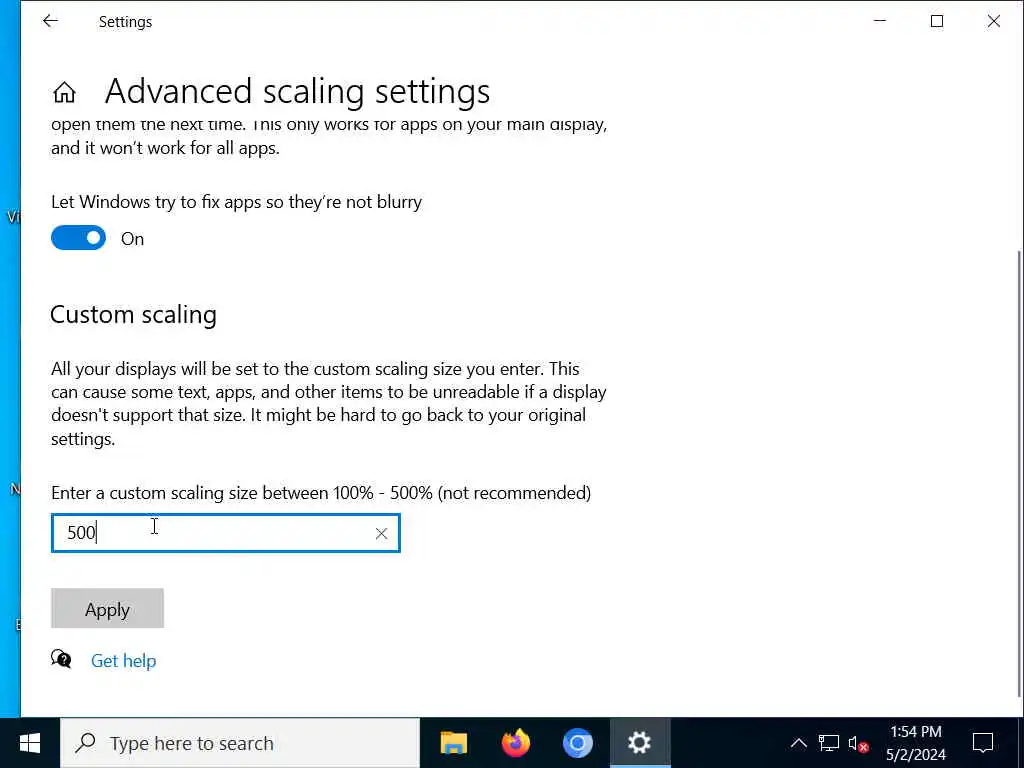This screenshot has height=768, width=1024.
Task: Open the muted volume icon in the system tray
Action: (x=858, y=744)
